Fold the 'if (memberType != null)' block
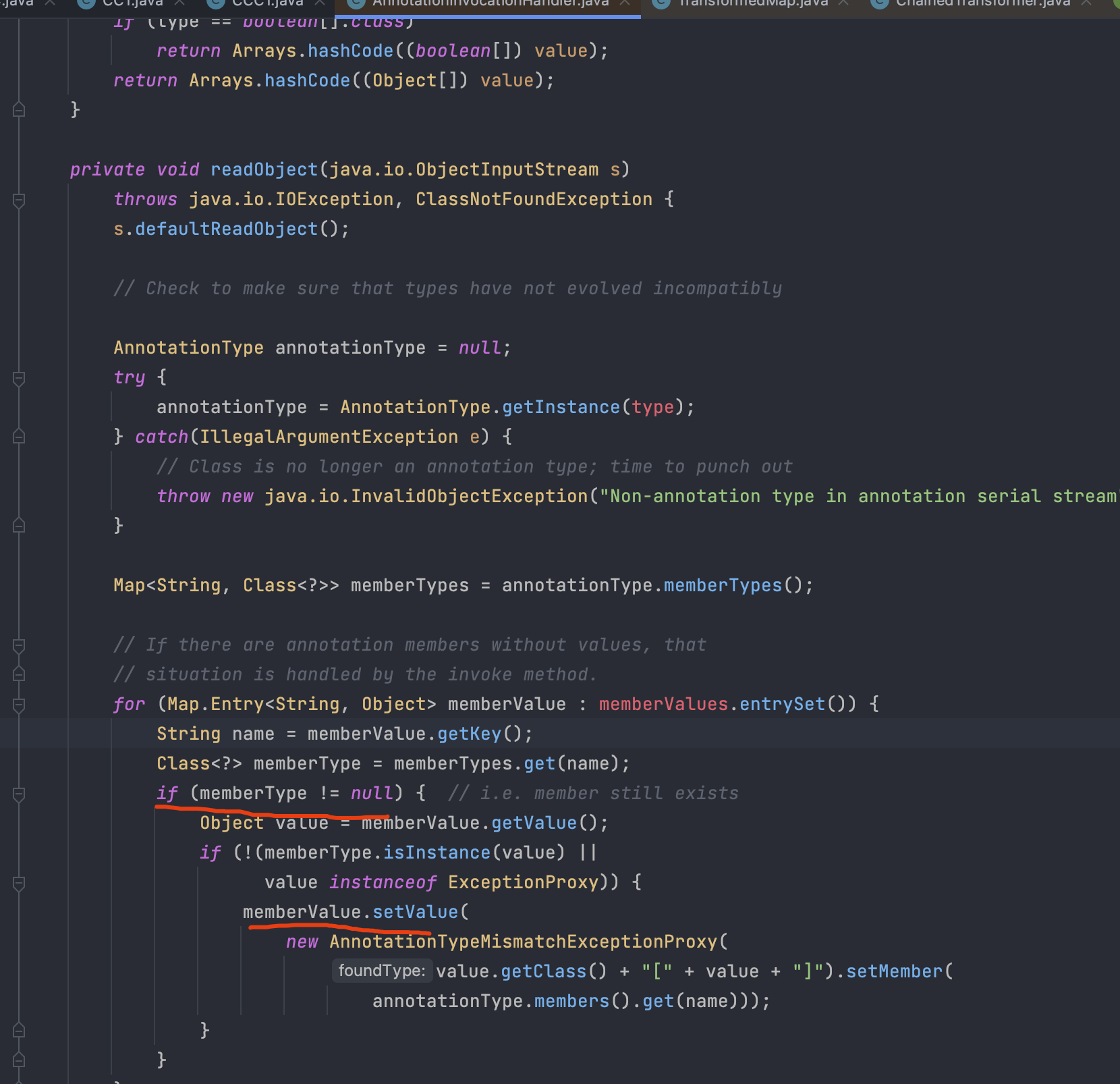The height and width of the screenshot is (1084, 1120). tap(19, 794)
